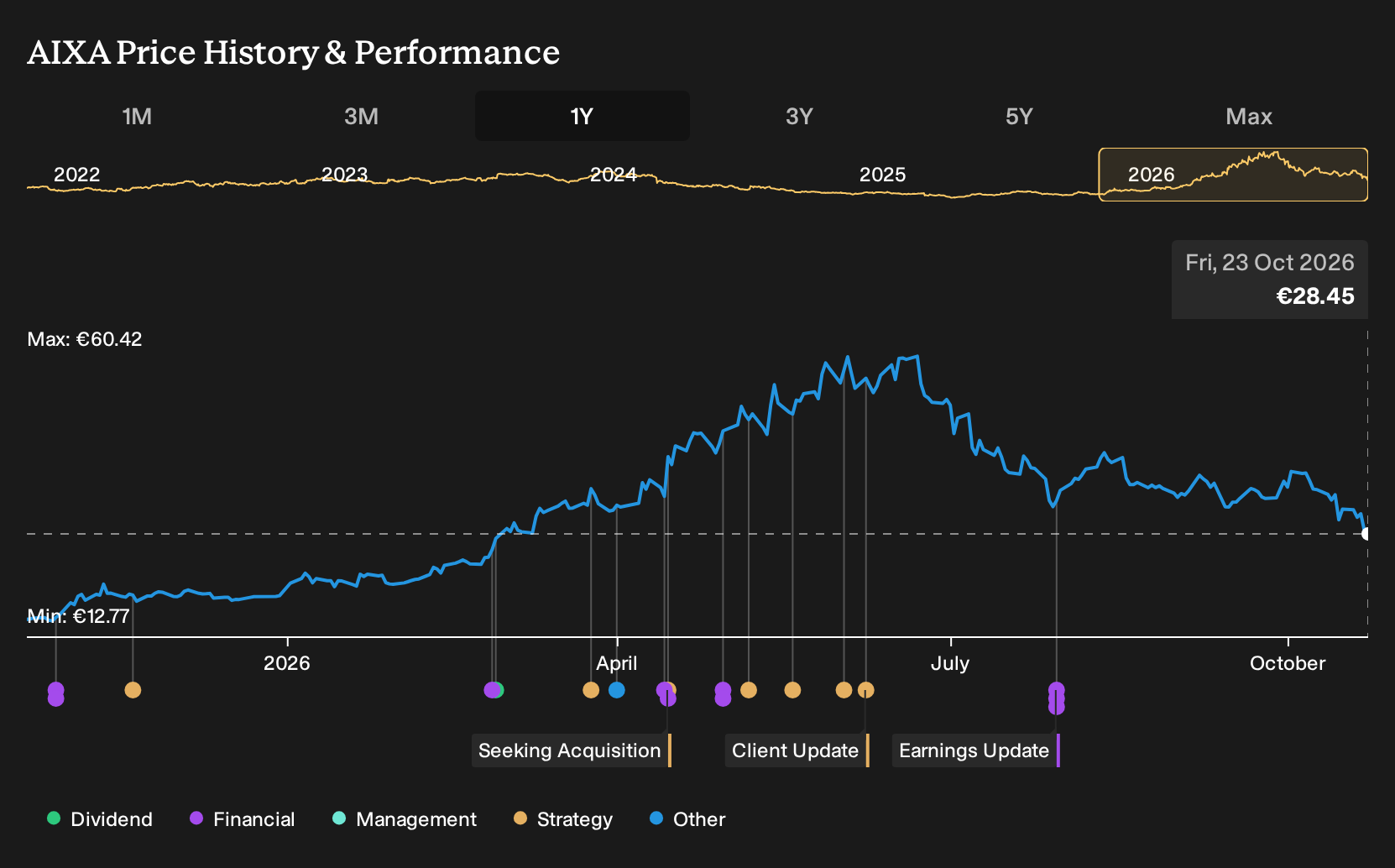Click the white current-price dot on chart line
The width and height of the screenshot is (1395, 868).
tap(1366, 534)
